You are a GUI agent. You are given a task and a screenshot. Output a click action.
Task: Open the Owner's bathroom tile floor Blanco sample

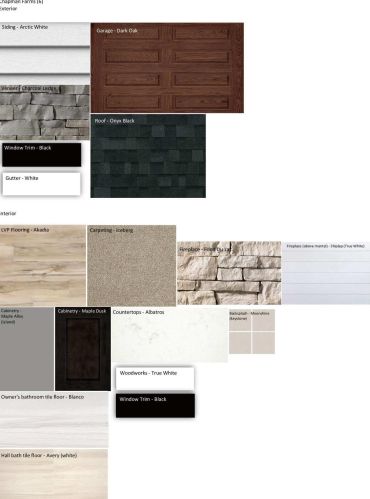pos(54,420)
